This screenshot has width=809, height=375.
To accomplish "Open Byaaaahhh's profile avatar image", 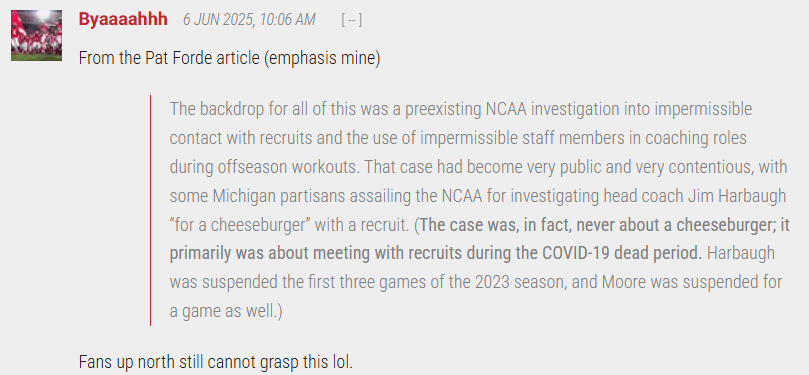I will [x=37, y=35].
